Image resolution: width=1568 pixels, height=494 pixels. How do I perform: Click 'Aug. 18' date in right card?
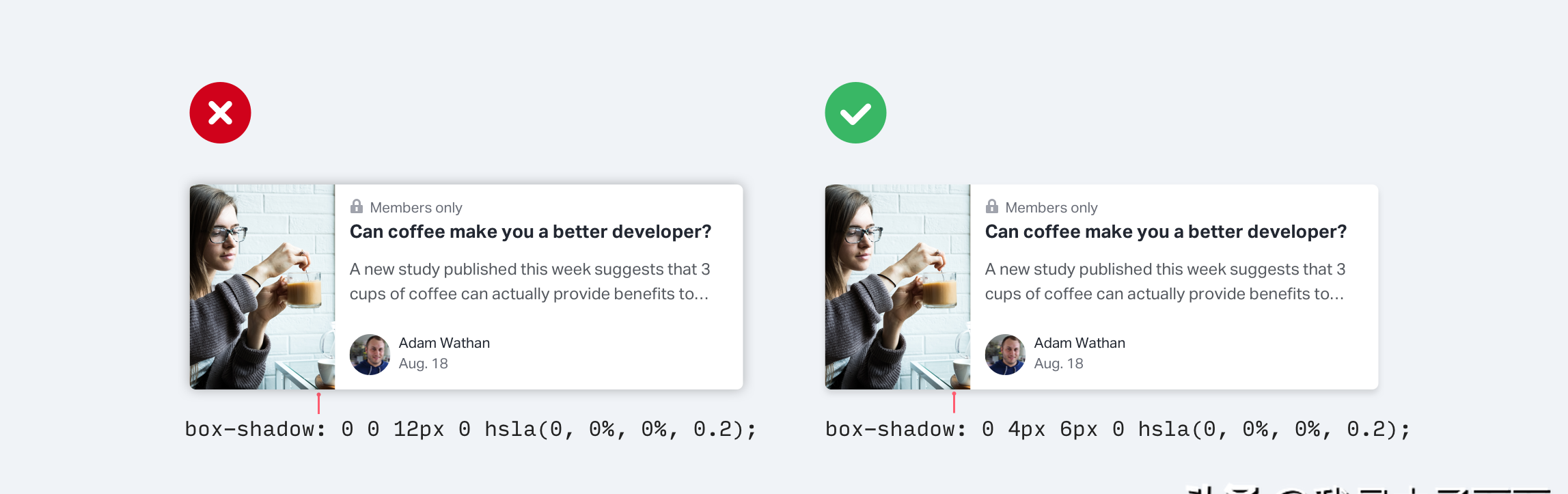(1059, 363)
